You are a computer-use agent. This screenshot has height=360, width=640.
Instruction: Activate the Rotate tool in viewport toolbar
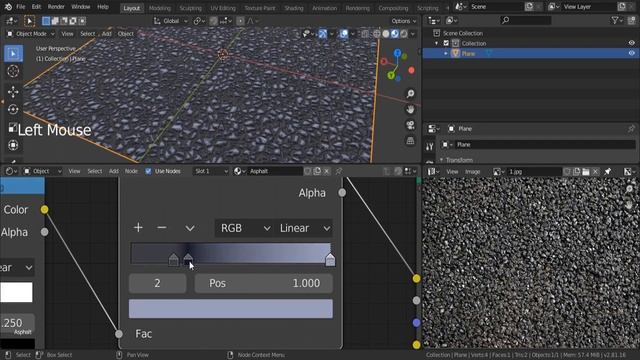(x=13, y=109)
